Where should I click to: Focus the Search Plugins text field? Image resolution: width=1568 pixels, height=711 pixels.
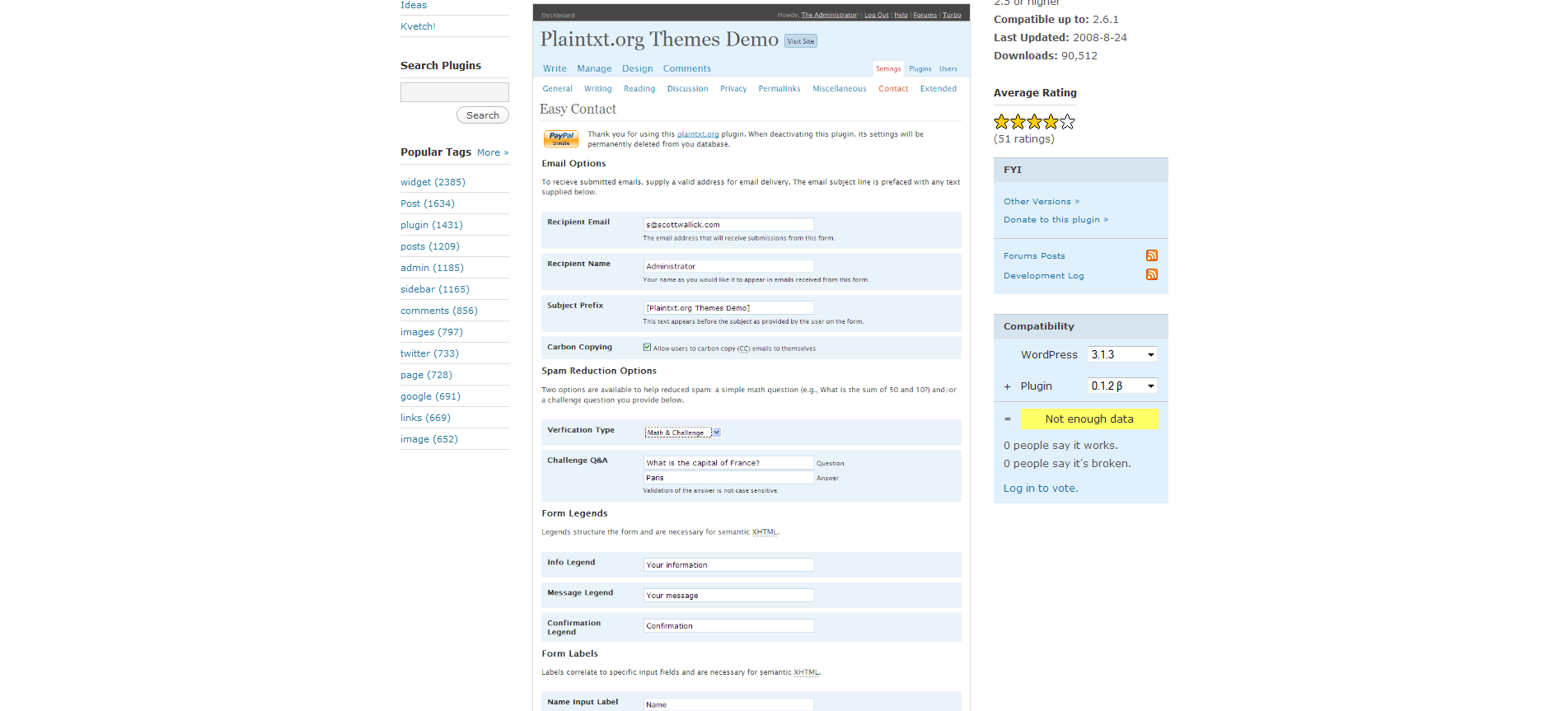coord(455,92)
